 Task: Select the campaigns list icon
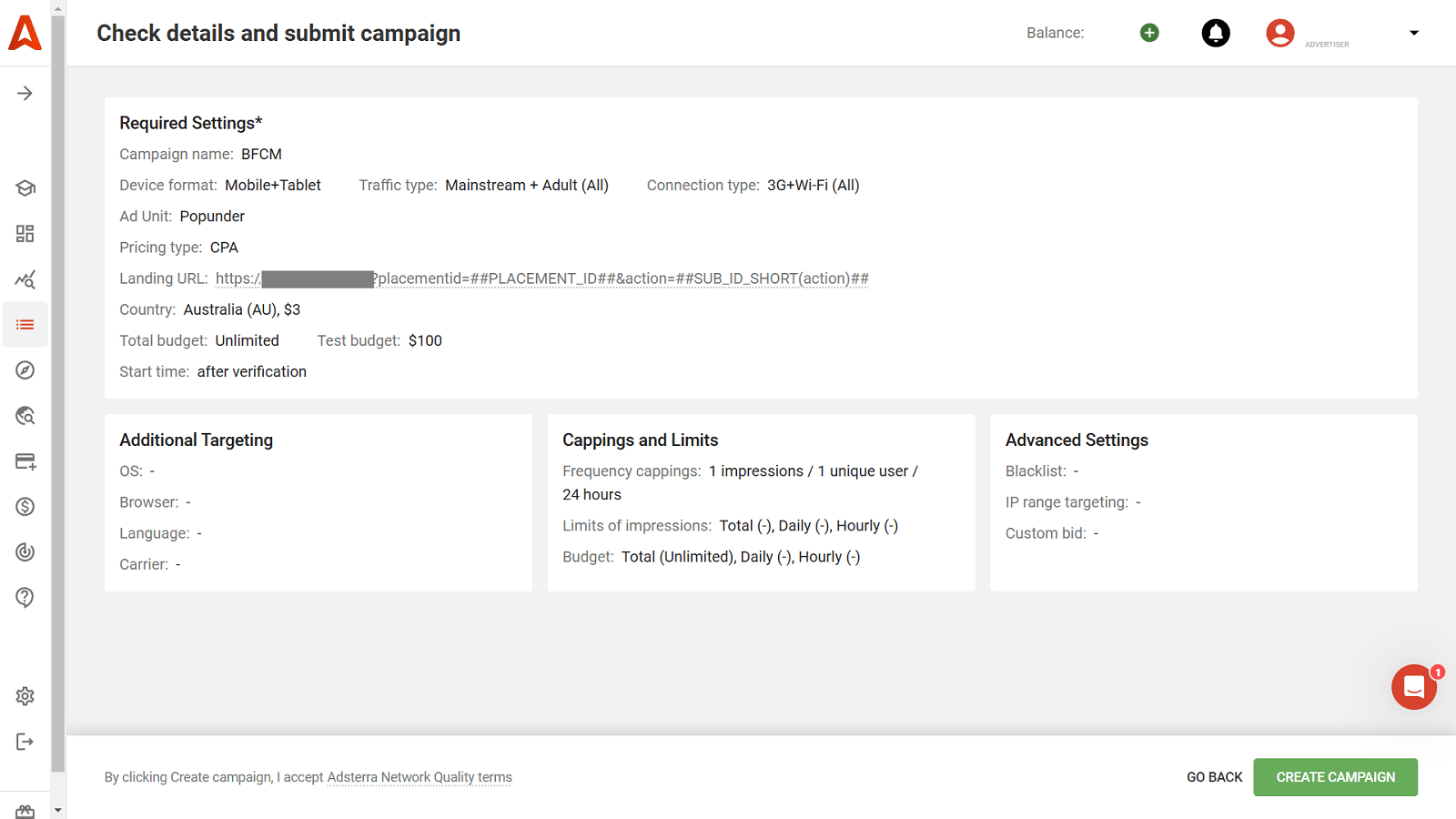tap(25, 325)
